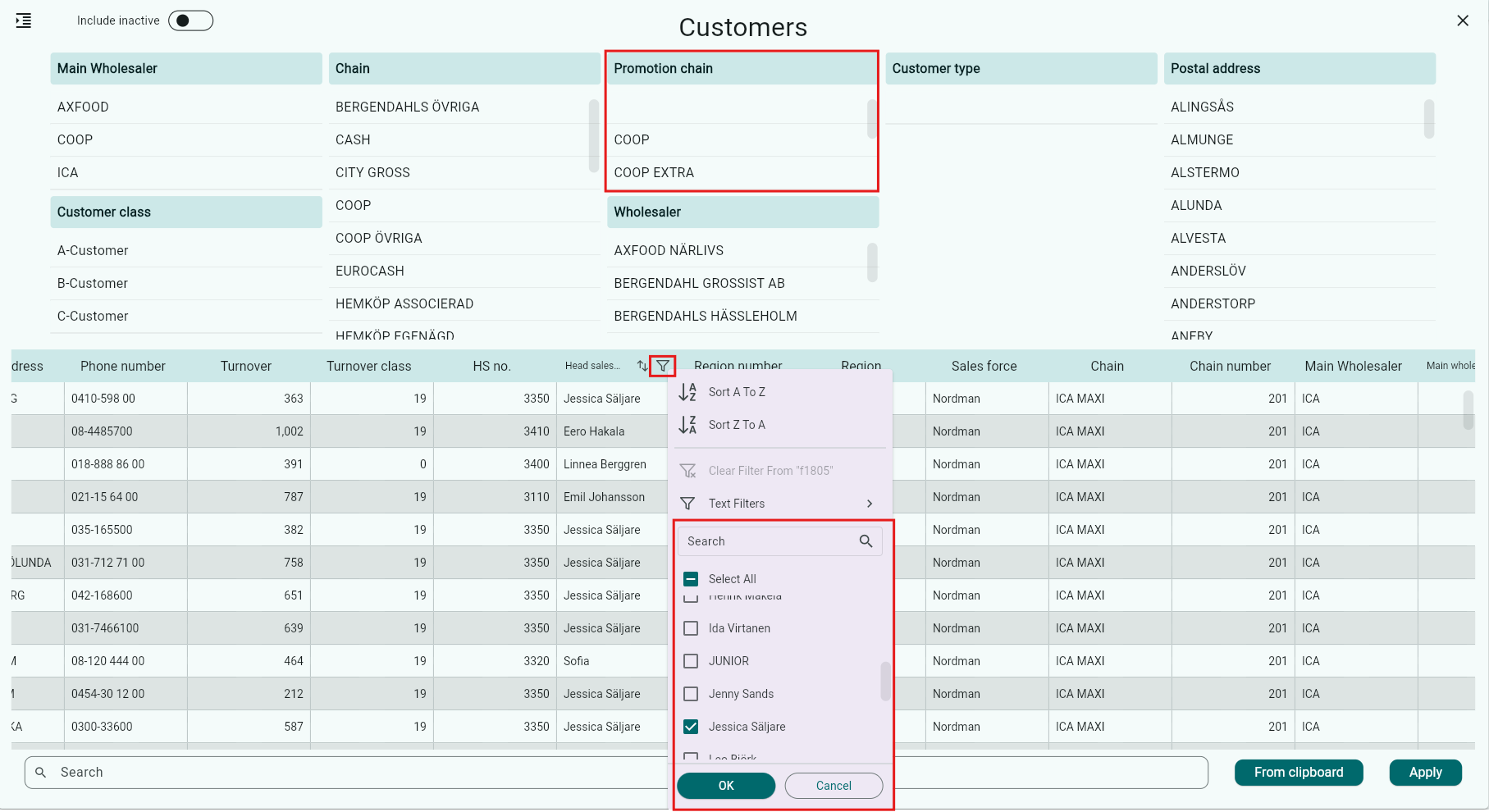Click the HS no. column header

click(492, 366)
